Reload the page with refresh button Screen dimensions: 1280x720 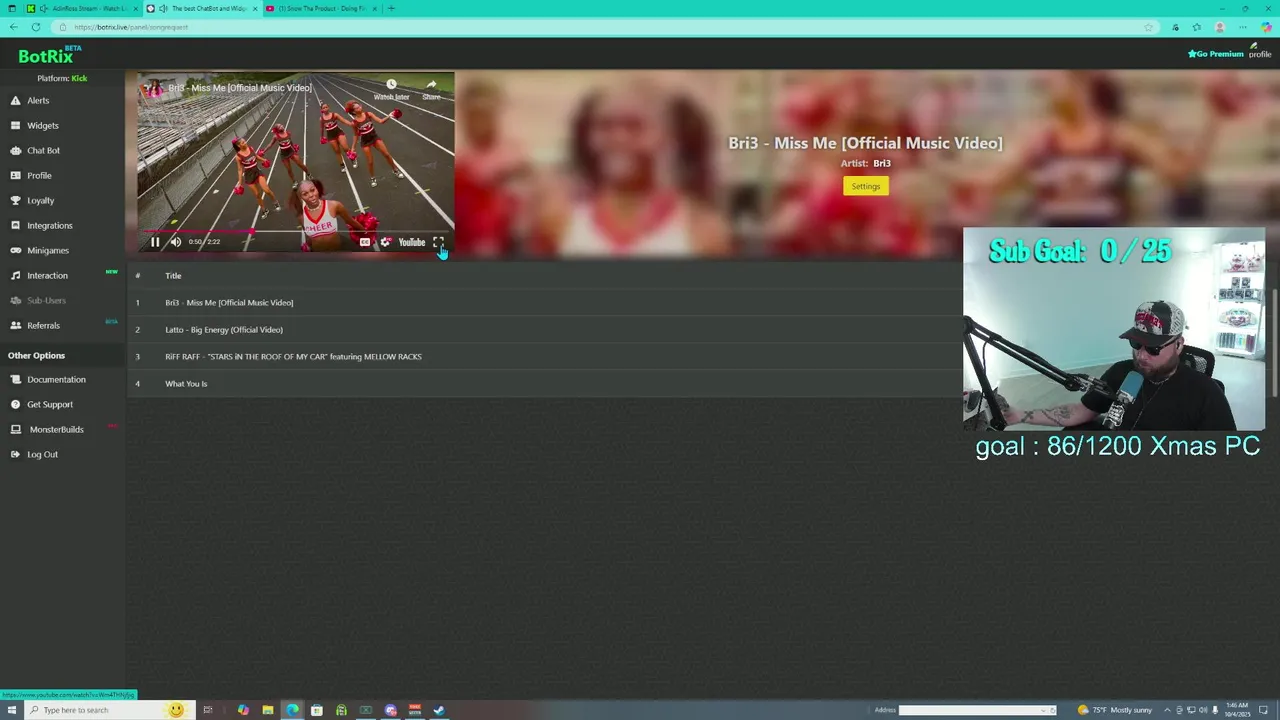point(36,27)
